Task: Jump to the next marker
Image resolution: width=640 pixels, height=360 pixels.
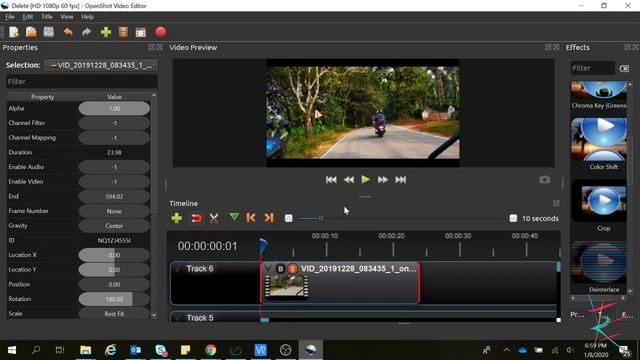Action: tap(269, 218)
